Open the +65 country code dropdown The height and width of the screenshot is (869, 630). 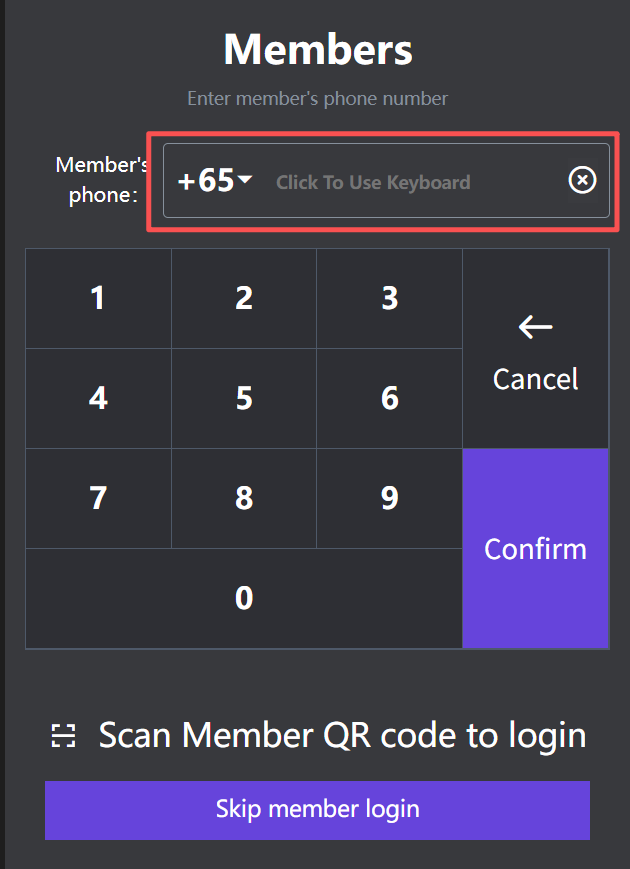click(216, 181)
